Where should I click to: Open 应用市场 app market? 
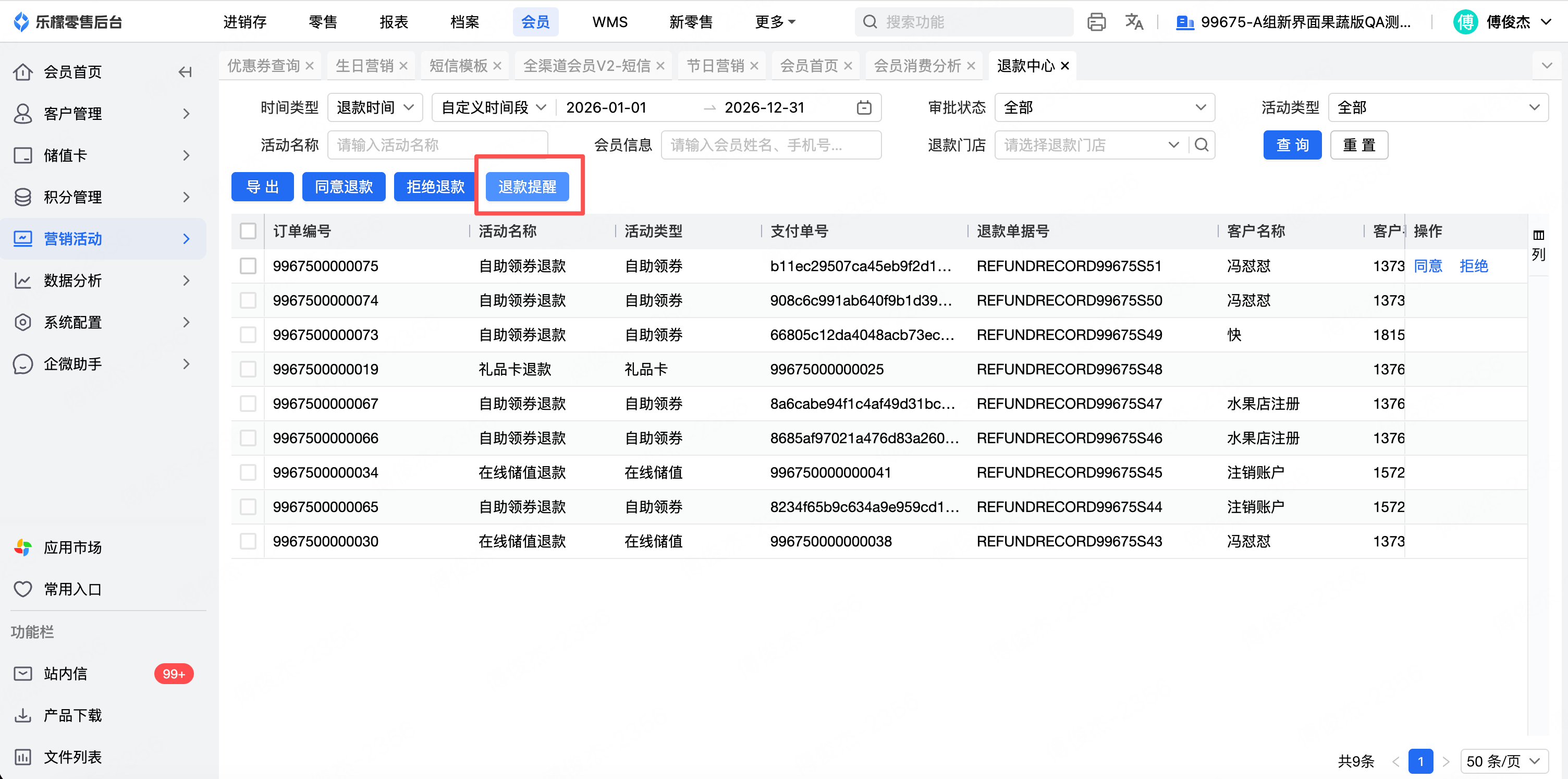tap(72, 547)
